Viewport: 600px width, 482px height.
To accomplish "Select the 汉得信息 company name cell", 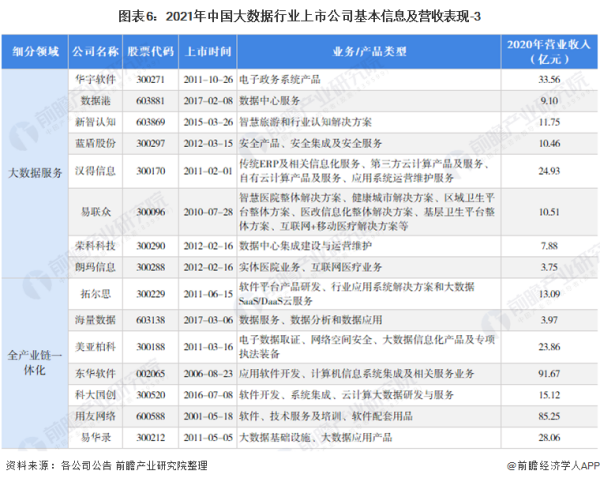I will point(96,172).
